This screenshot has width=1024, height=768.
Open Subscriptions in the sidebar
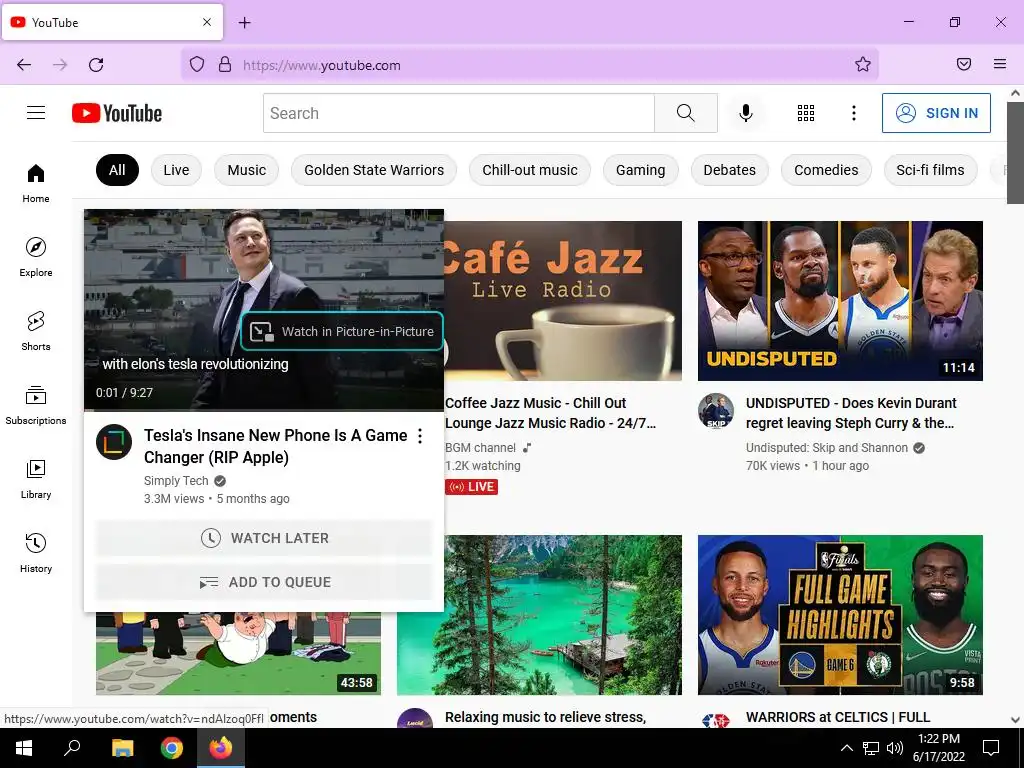[36, 406]
